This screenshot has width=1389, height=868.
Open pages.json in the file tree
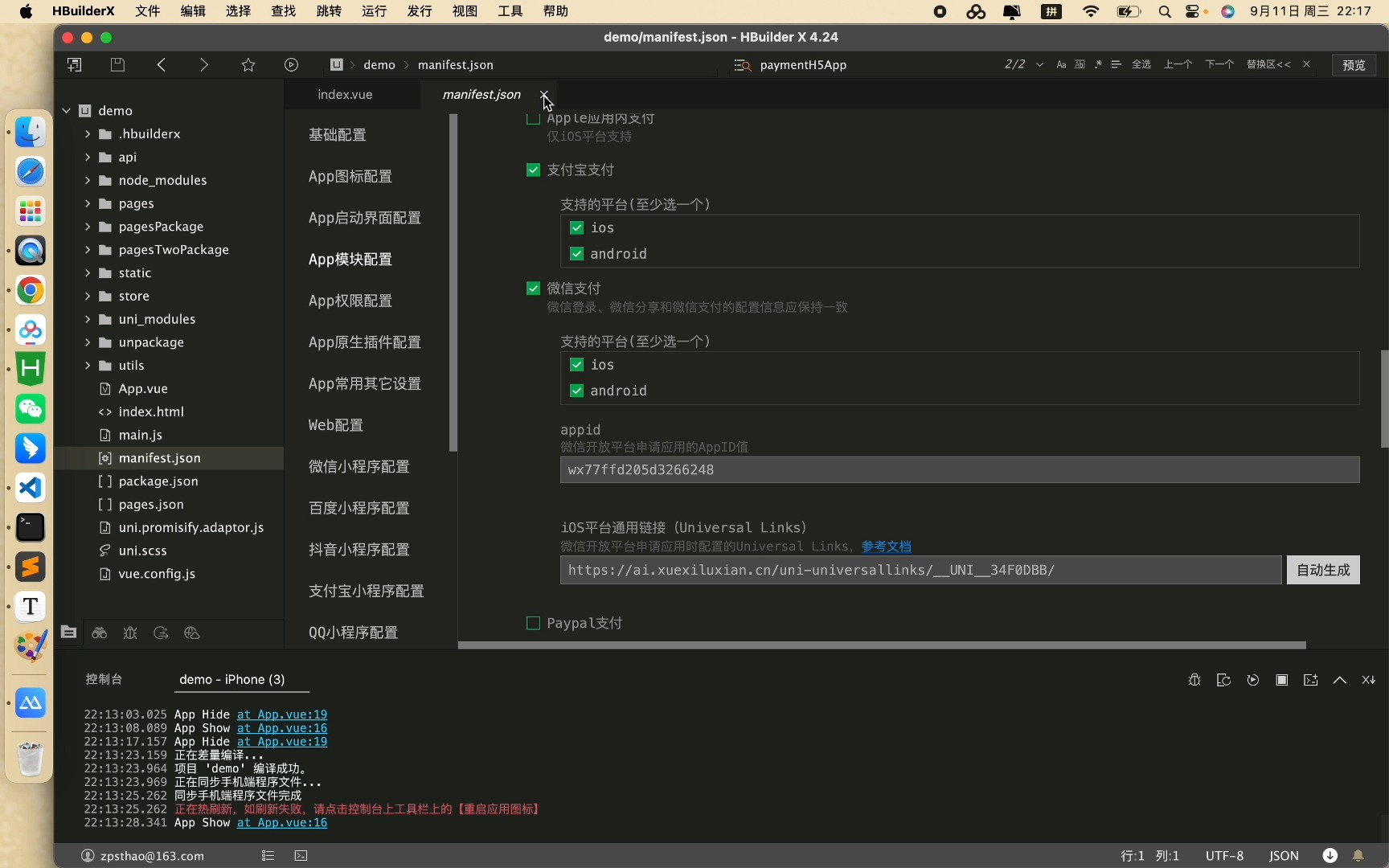click(151, 505)
